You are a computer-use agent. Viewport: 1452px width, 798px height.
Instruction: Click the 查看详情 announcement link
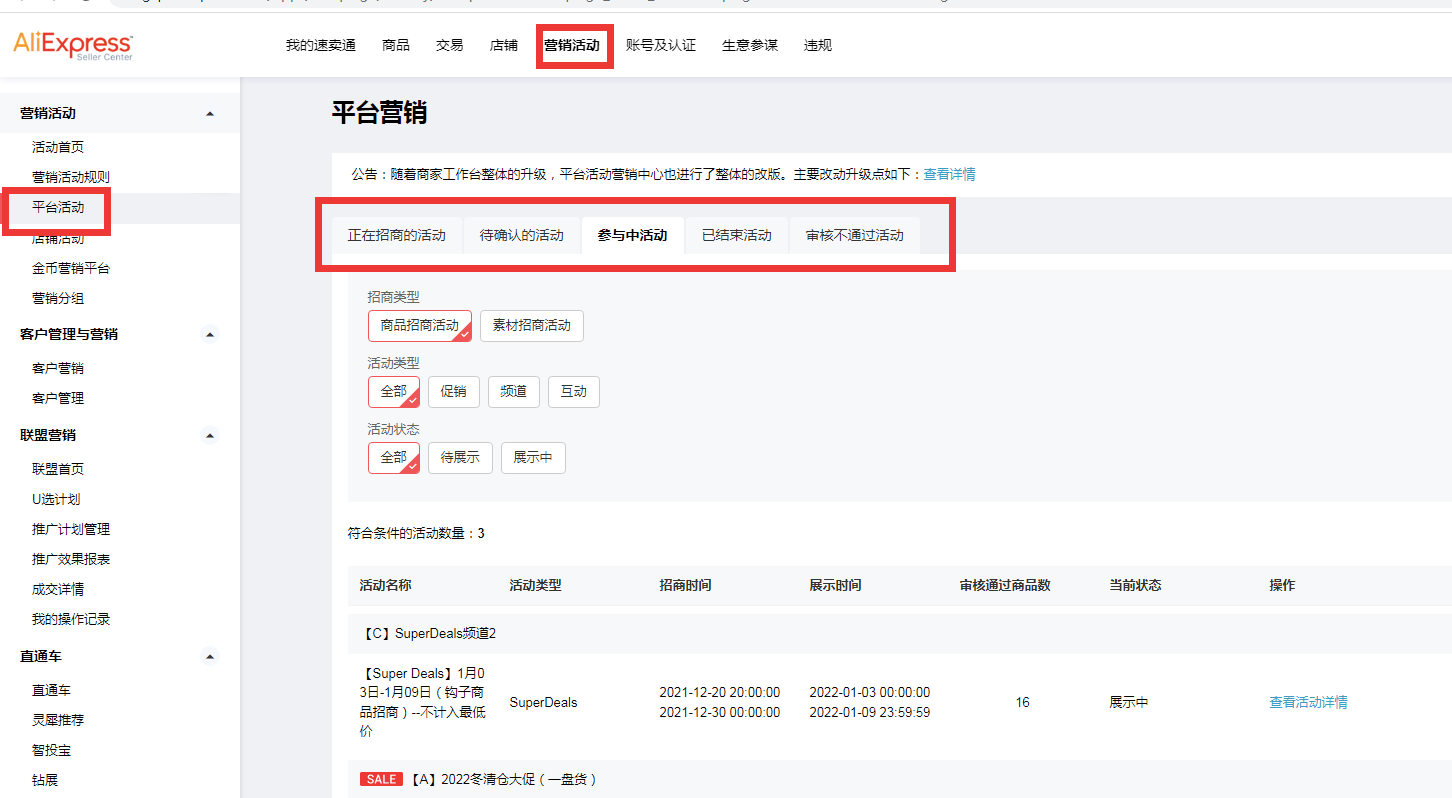tap(949, 174)
